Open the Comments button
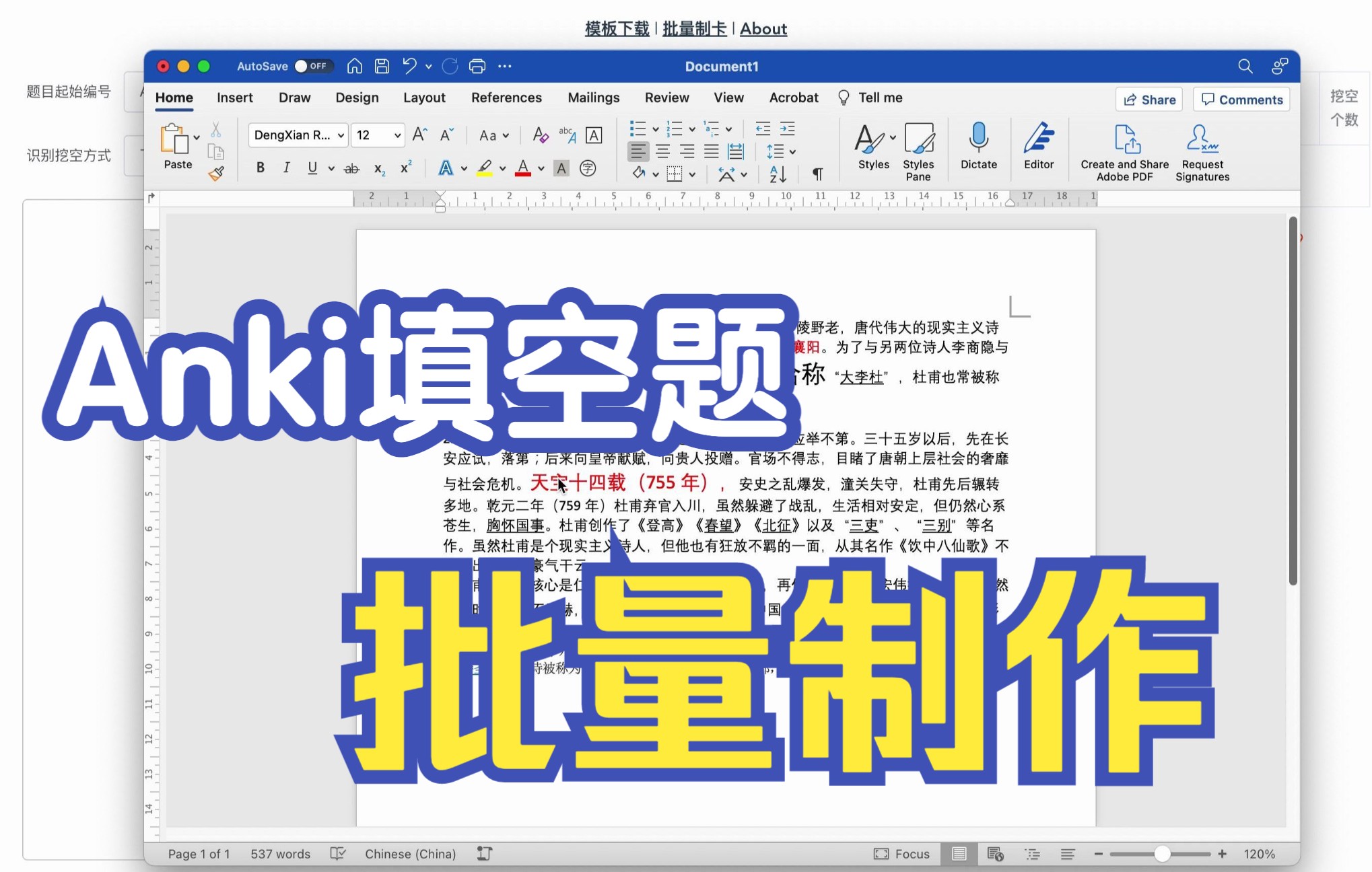The image size is (1372, 872). coord(1241,100)
